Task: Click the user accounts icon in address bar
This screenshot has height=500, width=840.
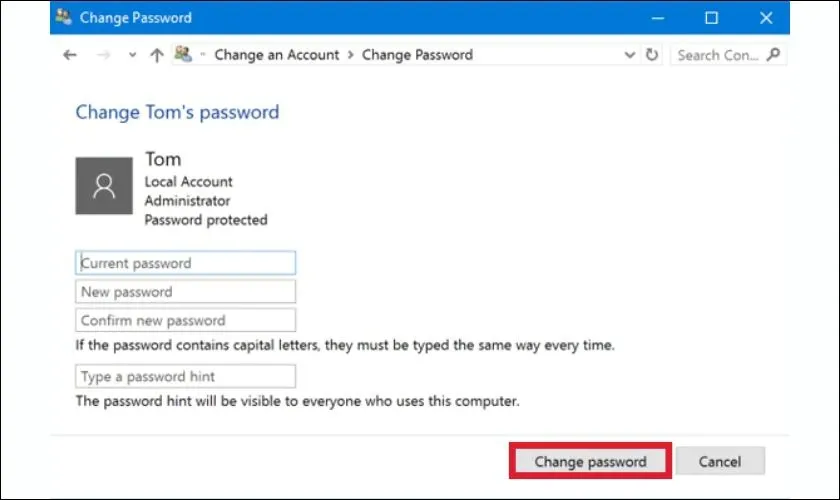Action: pyautogui.click(x=182, y=55)
